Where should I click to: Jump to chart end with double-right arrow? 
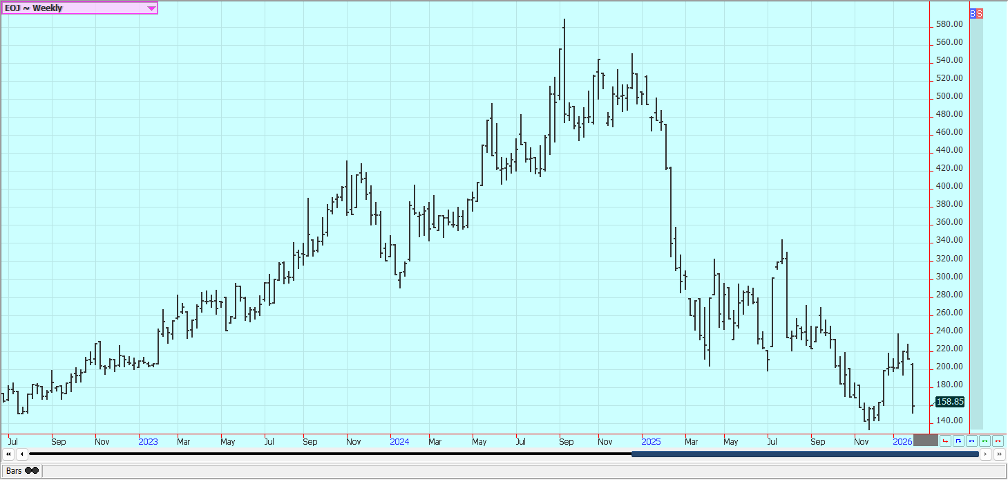click(998, 455)
